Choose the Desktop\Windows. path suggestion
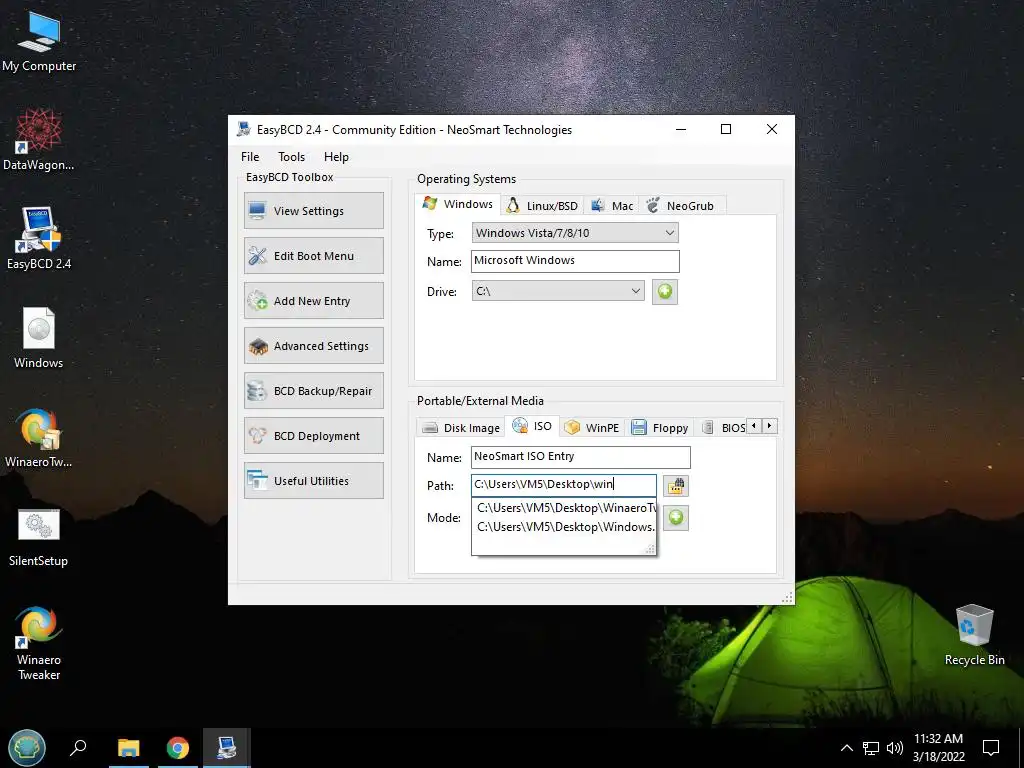Screen dimensions: 1024x768 (564, 526)
